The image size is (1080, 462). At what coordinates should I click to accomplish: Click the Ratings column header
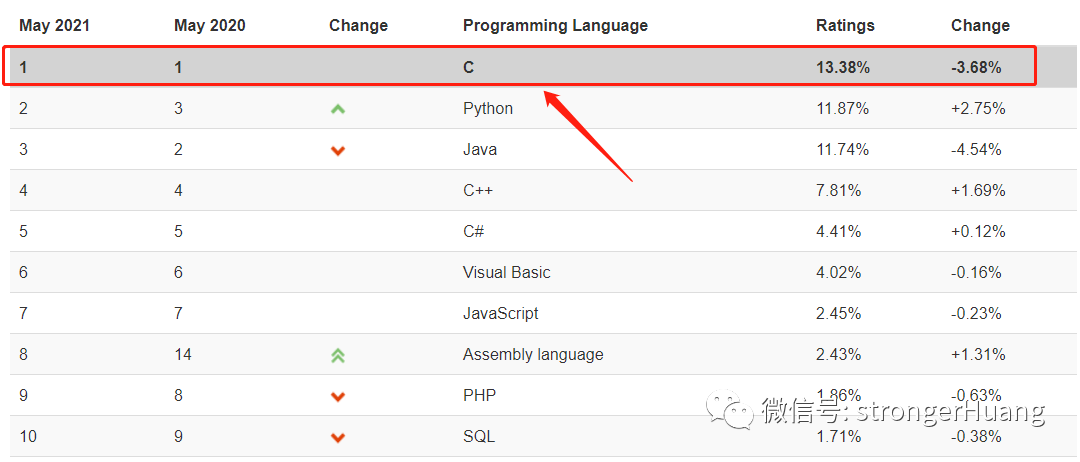(845, 25)
